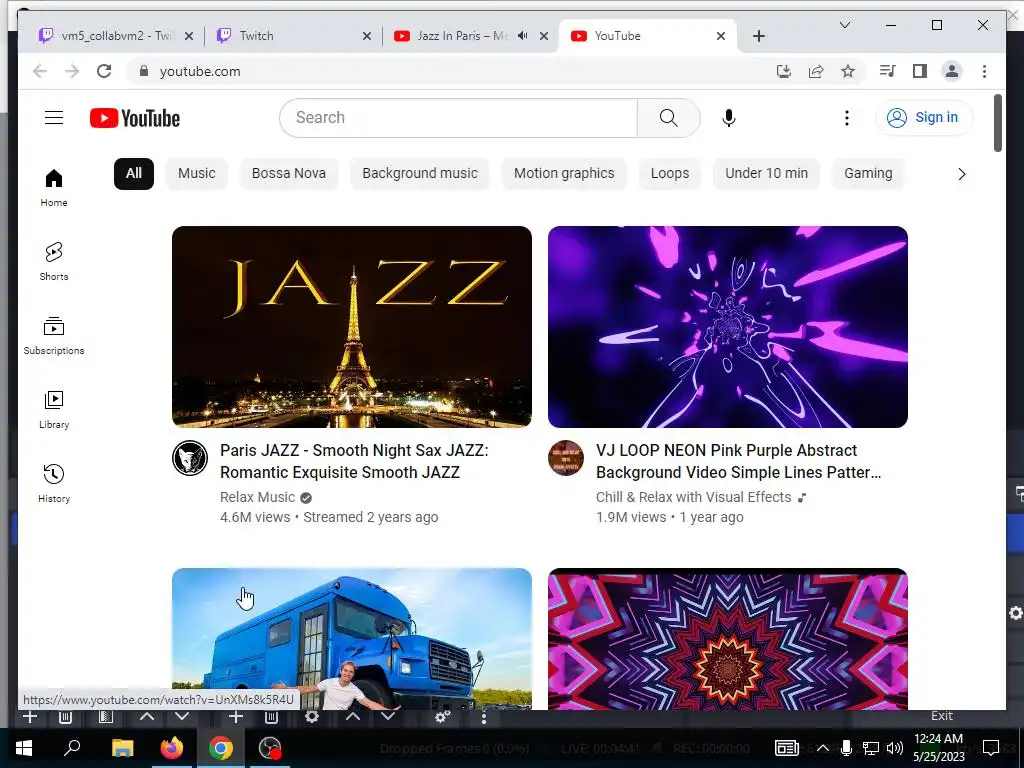Filter by Loops chip
Screen dimensions: 1024x768
point(669,174)
